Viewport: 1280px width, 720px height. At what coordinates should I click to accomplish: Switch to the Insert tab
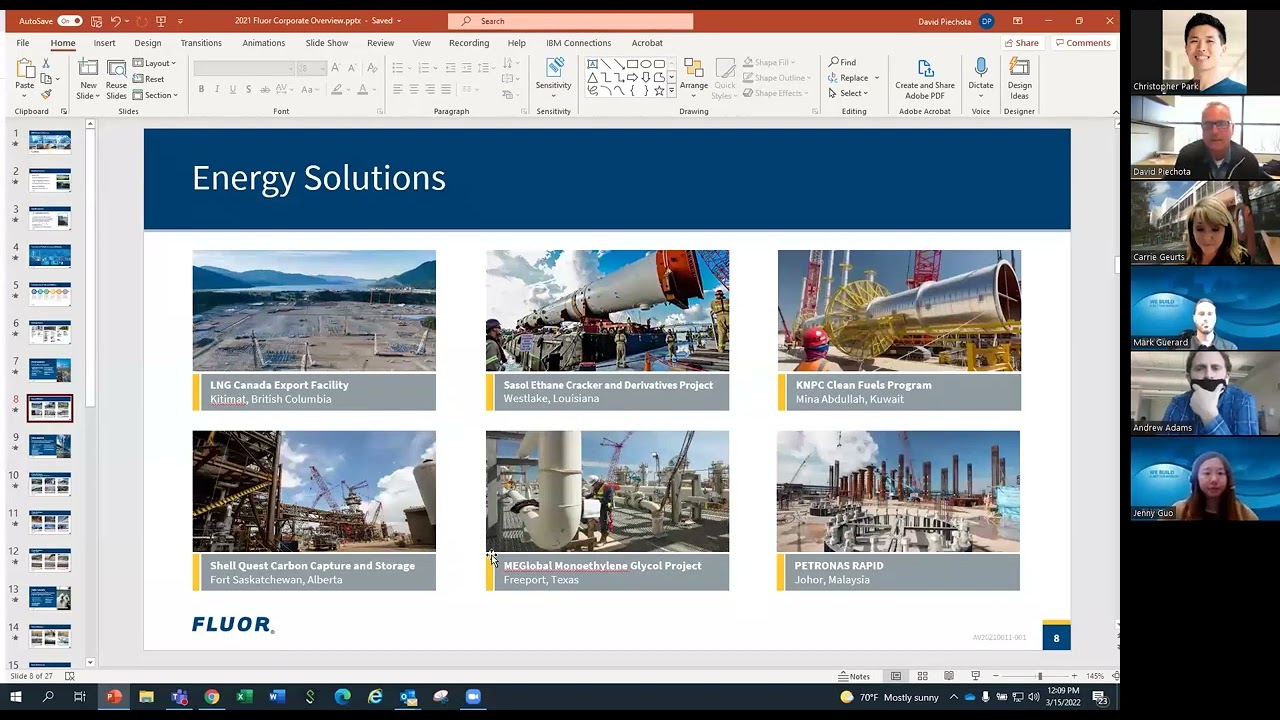[x=104, y=43]
